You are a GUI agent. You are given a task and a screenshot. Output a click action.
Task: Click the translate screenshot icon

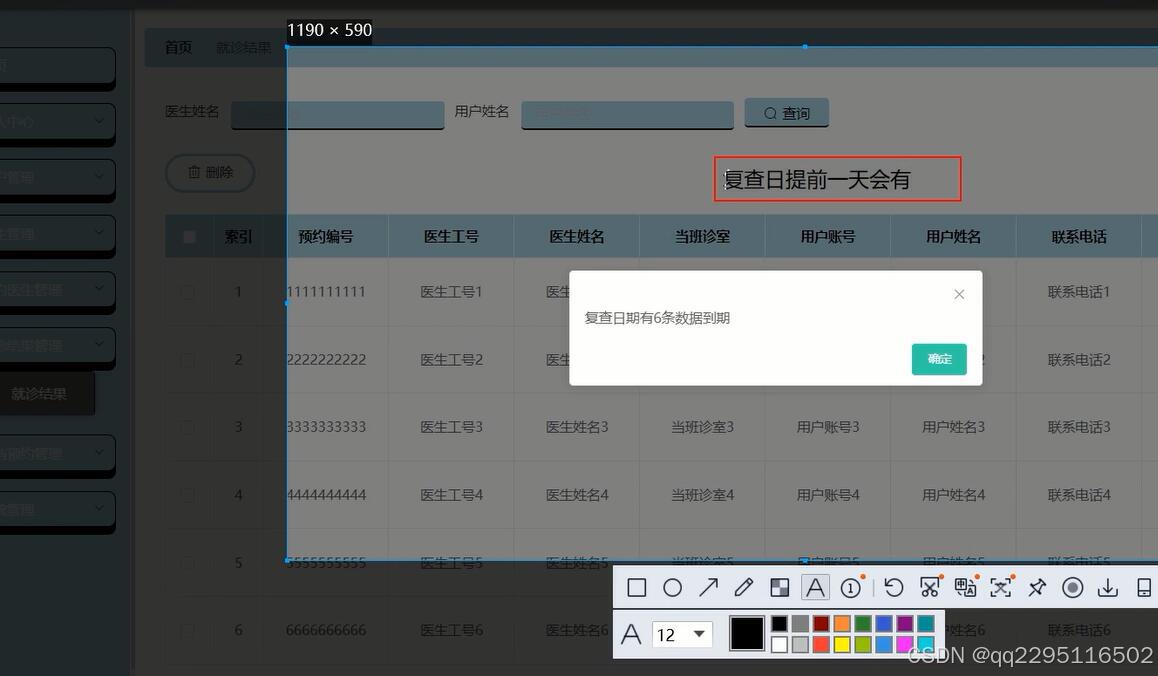point(965,588)
